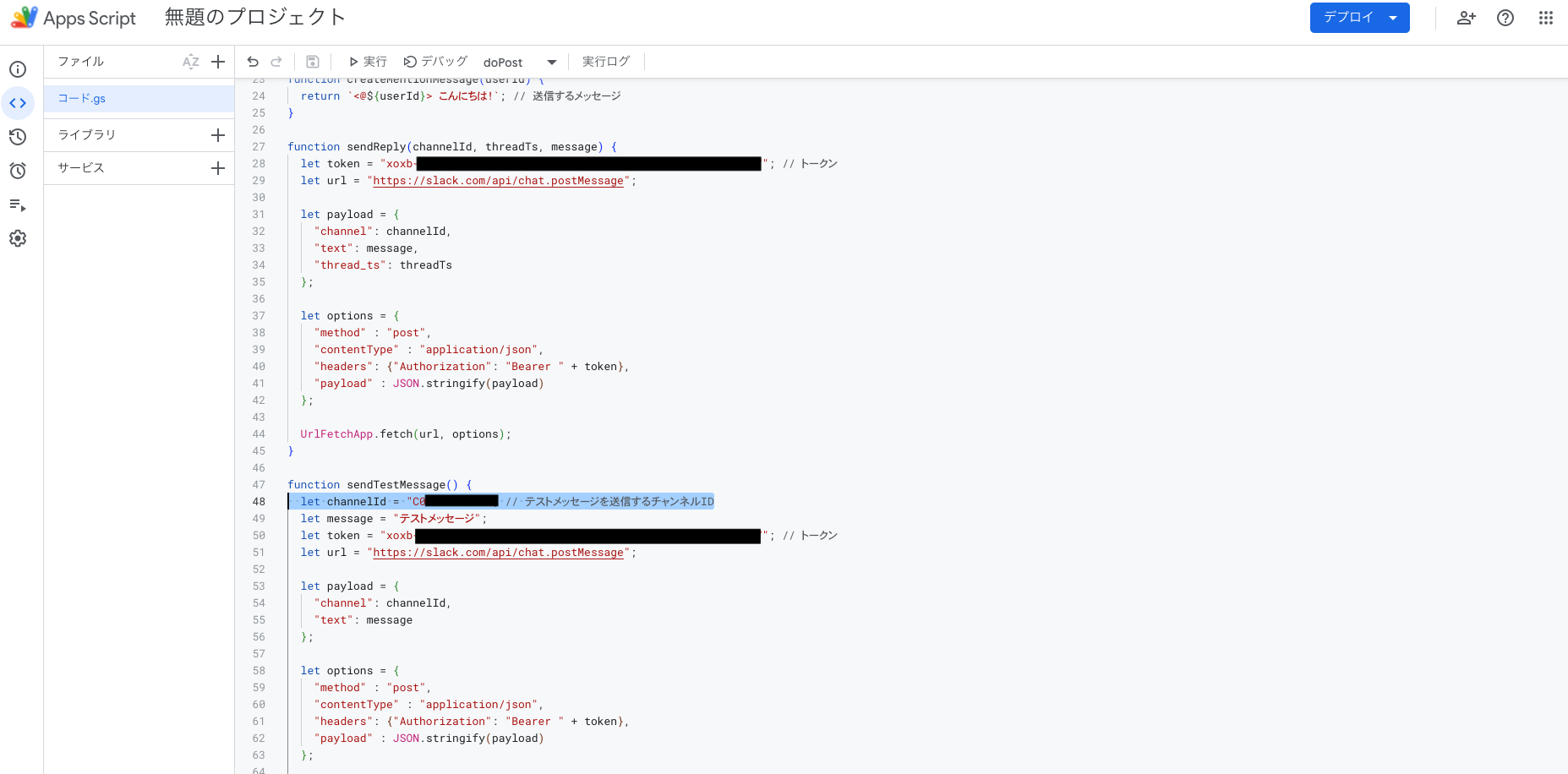Click let options line 58
The width and height of the screenshot is (1568, 774).
pos(350,671)
